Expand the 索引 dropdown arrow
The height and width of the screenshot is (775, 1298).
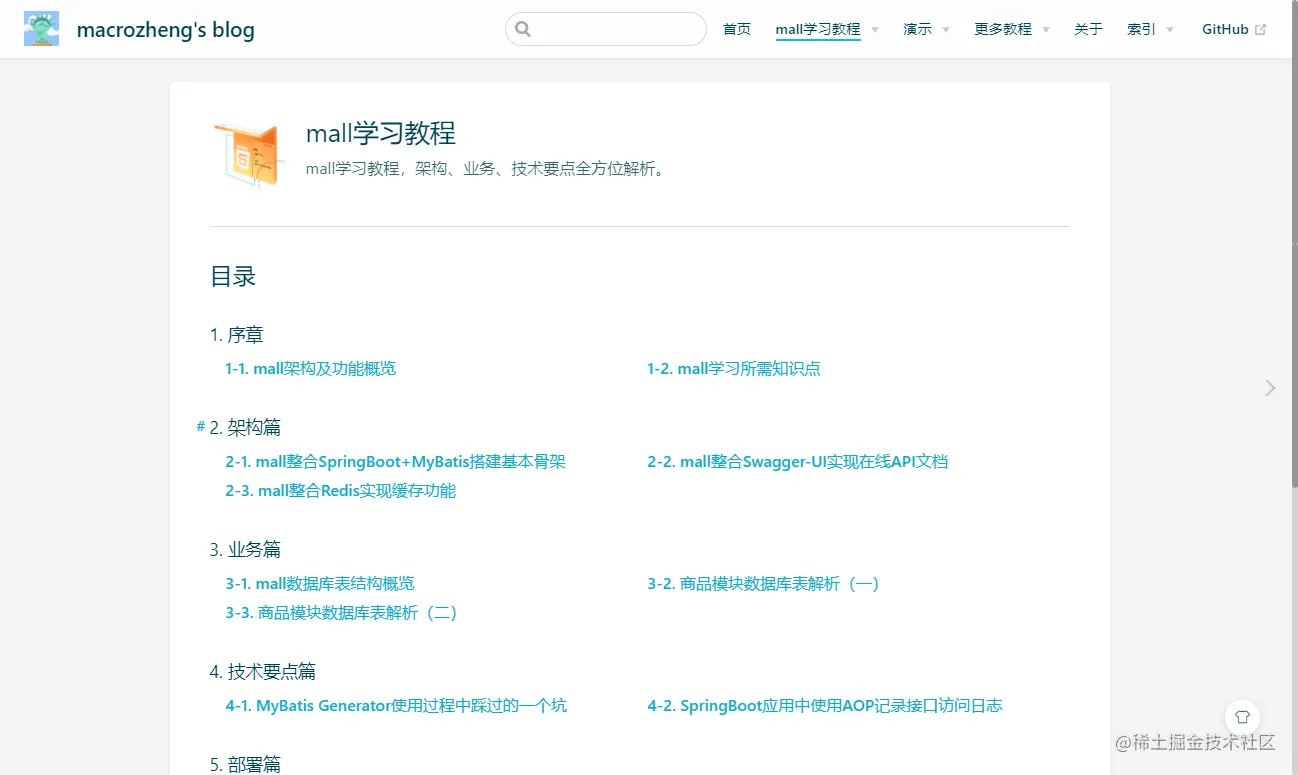[1170, 30]
